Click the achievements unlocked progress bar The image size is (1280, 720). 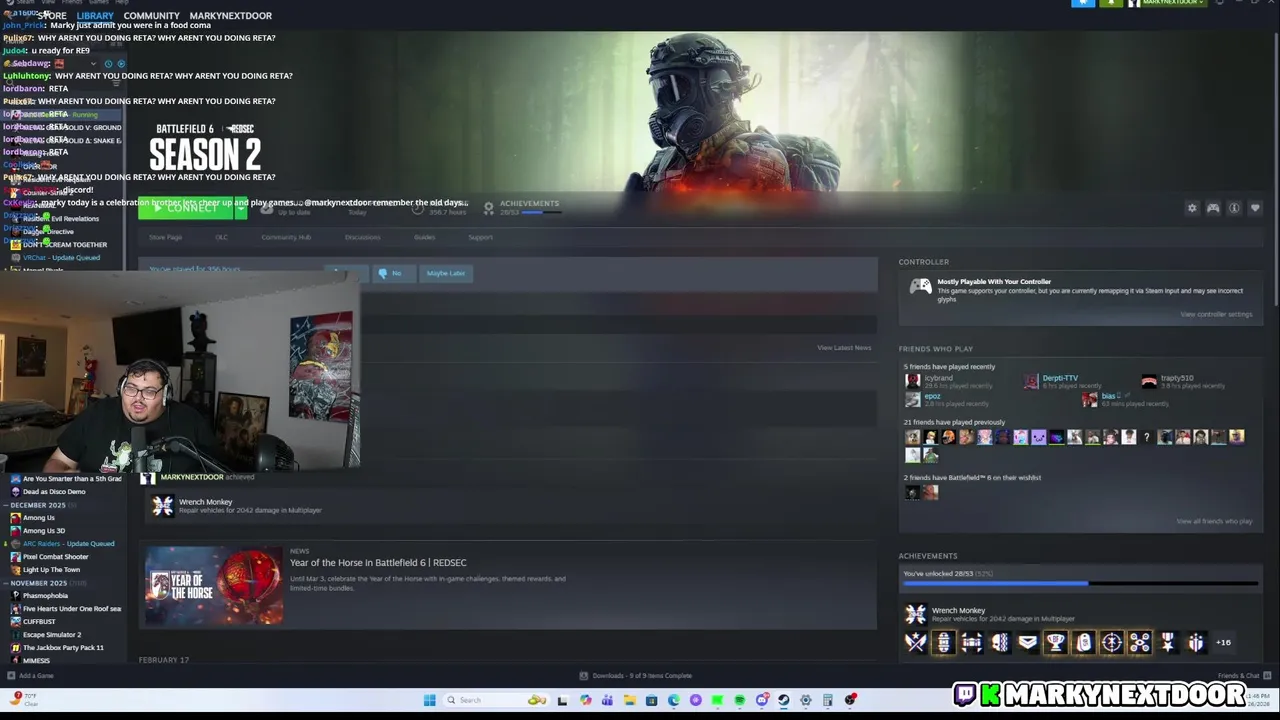click(x=1080, y=583)
